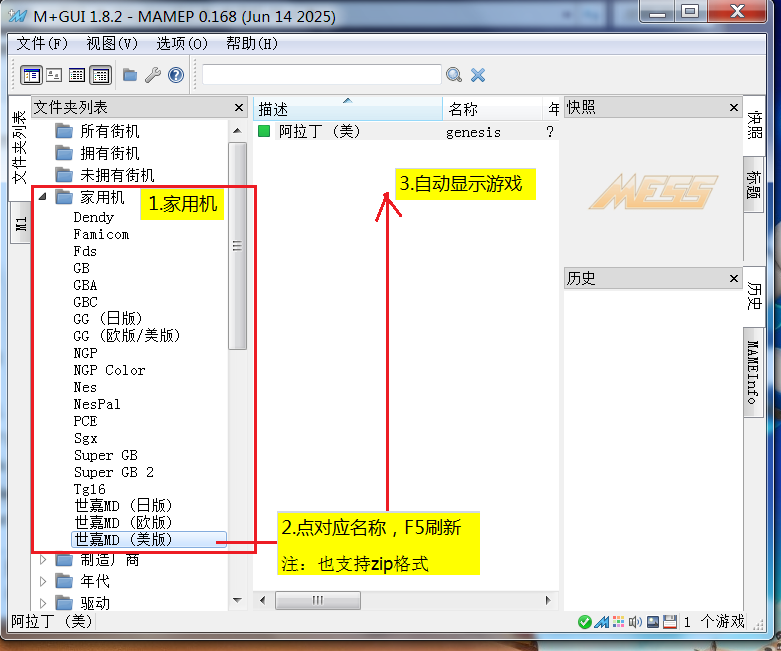Viewport: 781px width, 651px height.
Task: Select the 快照 side tab
Action: [x=754, y=125]
